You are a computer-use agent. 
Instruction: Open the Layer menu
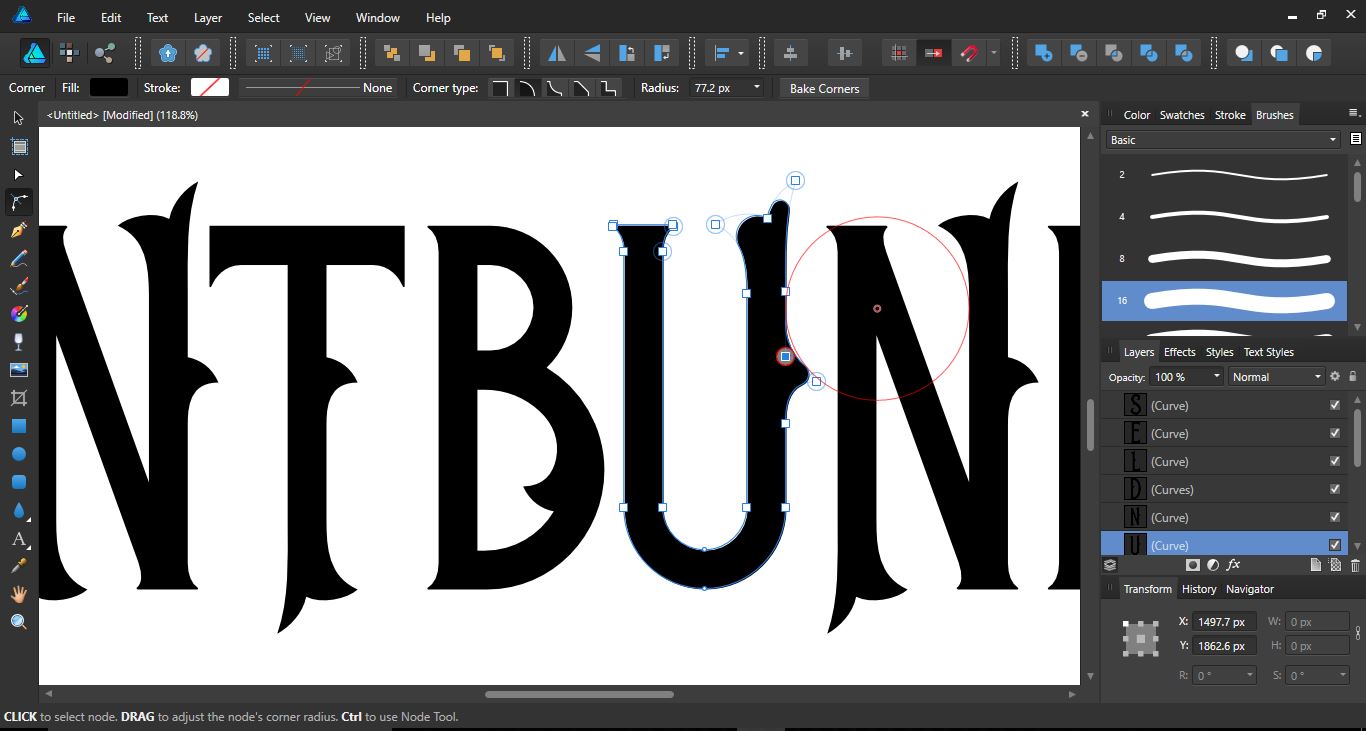tap(208, 17)
